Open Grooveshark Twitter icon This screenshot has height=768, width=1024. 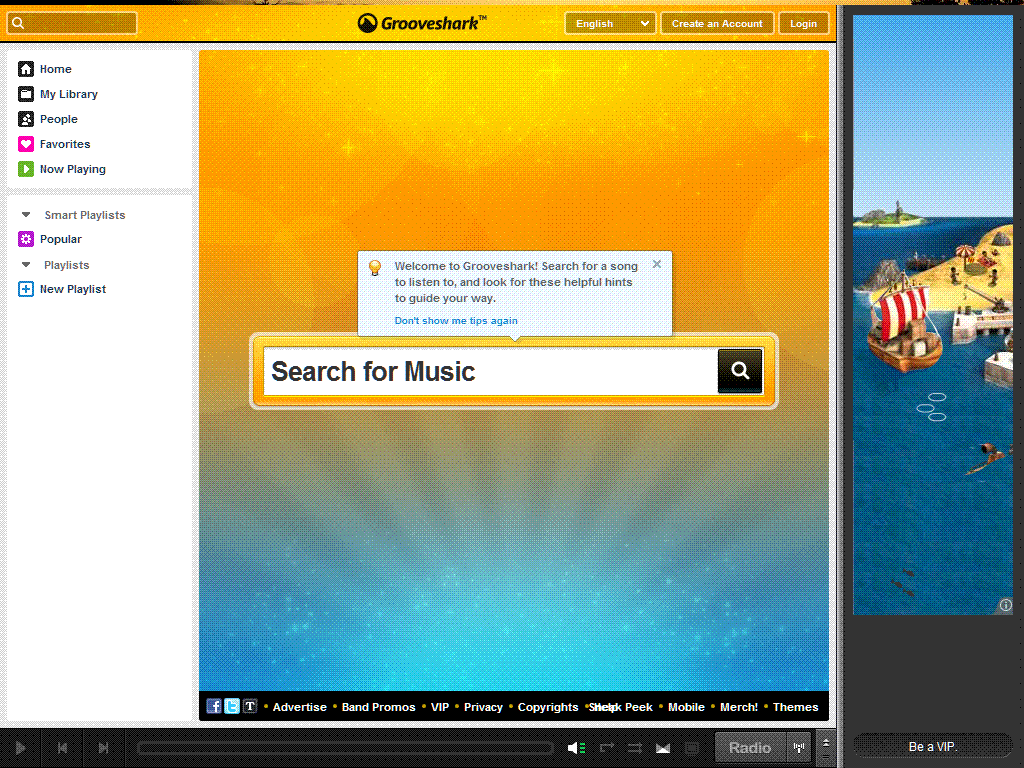coord(232,706)
